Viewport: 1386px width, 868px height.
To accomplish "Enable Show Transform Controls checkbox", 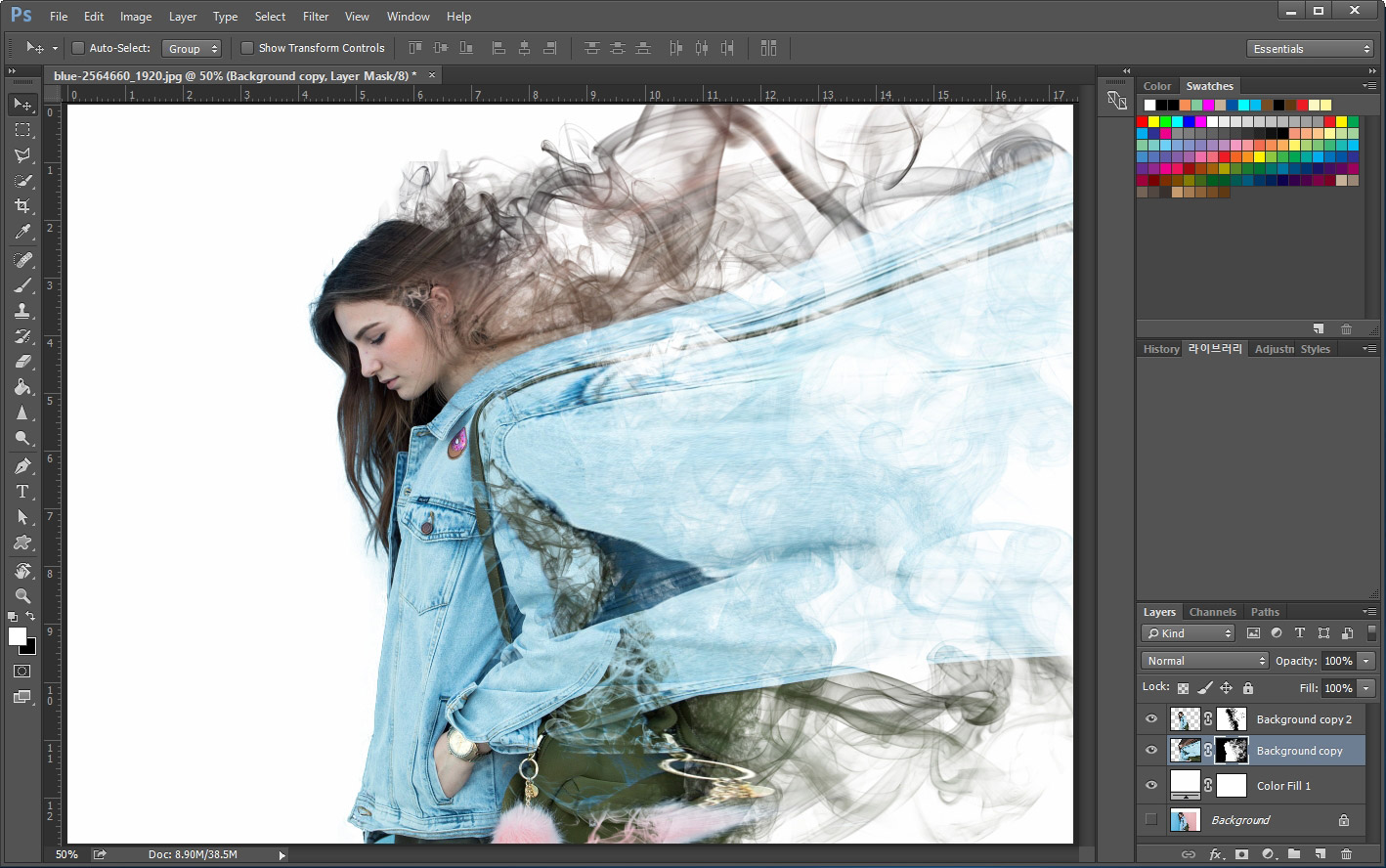I will pos(247,48).
